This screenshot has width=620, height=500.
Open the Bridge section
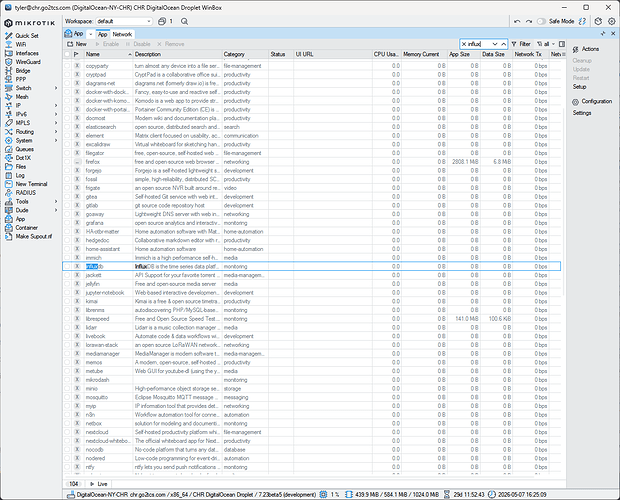coord(23,70)
